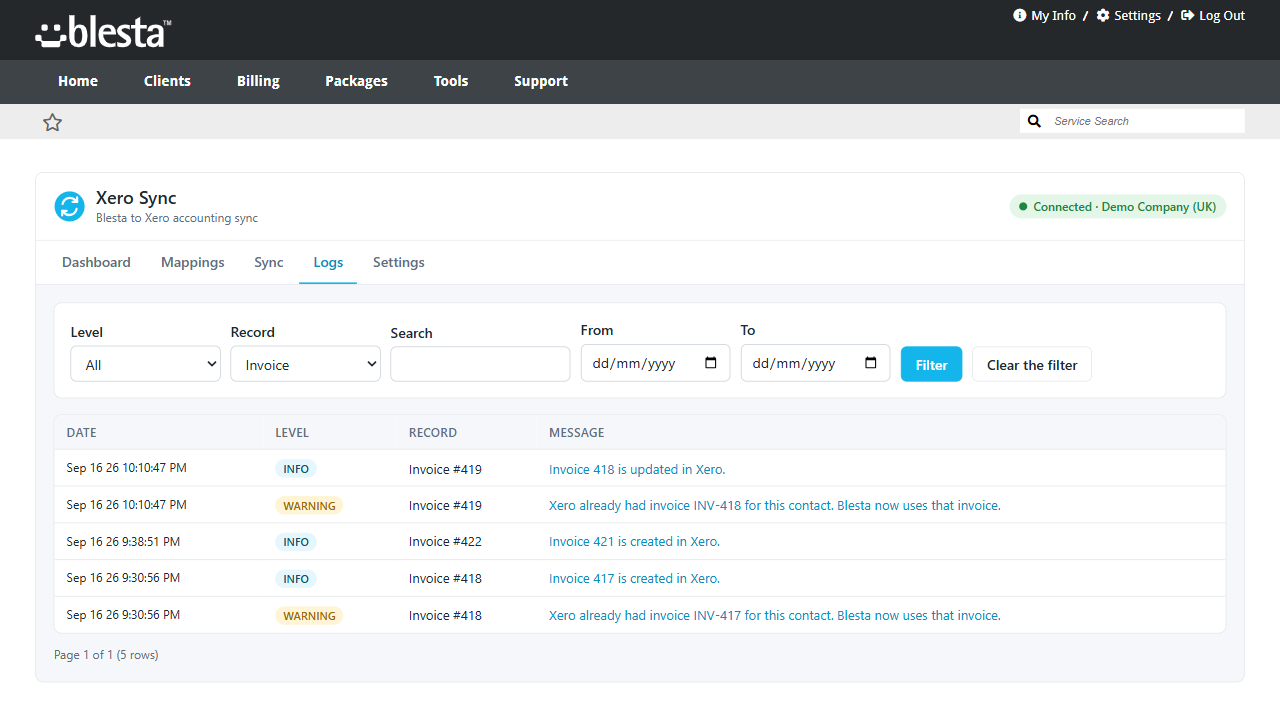Switch to the Dashboard tab
This screenshot has height=720, width=1280.
pos(96,262)
